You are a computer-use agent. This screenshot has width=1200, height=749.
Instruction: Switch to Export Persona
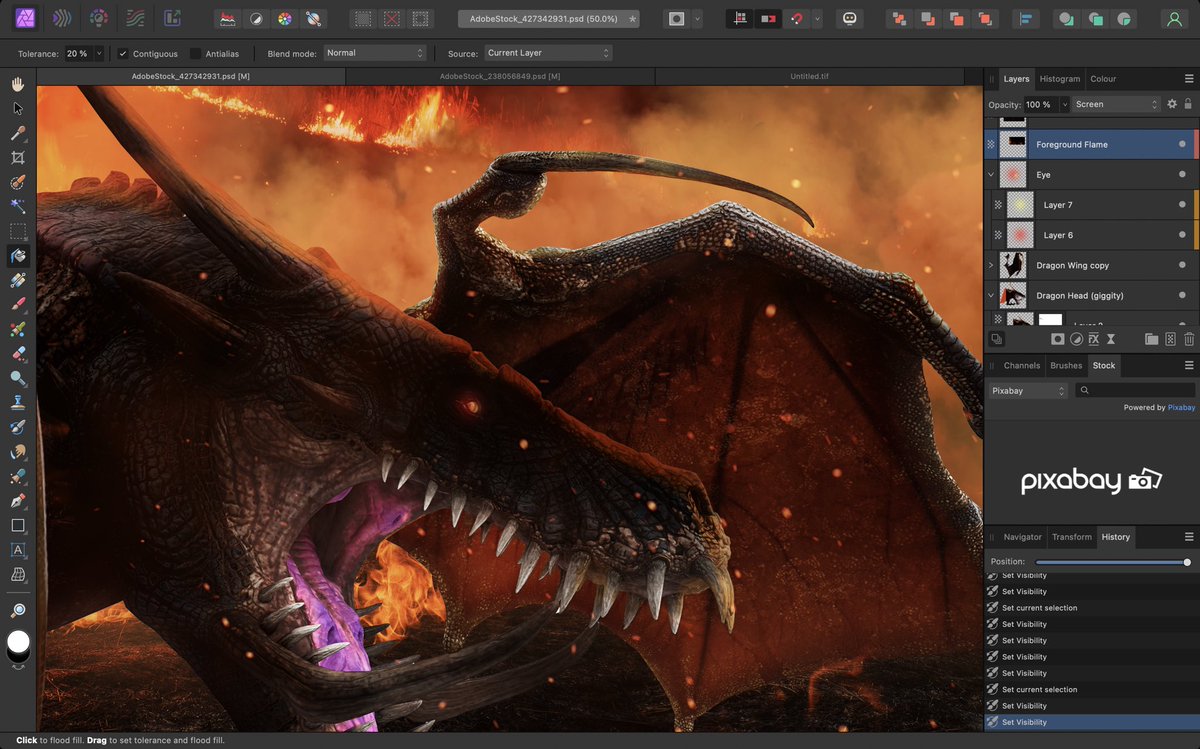tap(172, 18)
